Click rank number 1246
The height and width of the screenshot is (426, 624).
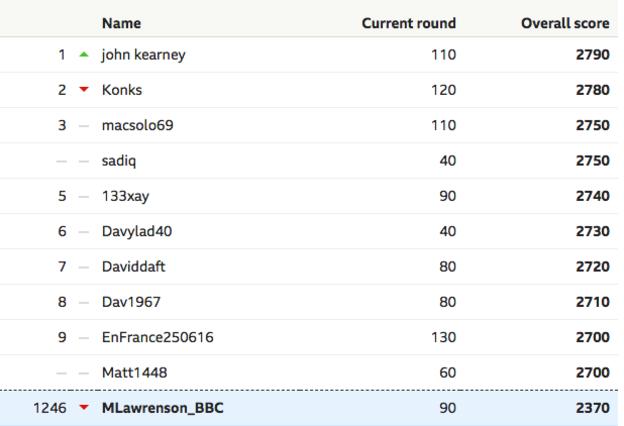tap(50, 408)
